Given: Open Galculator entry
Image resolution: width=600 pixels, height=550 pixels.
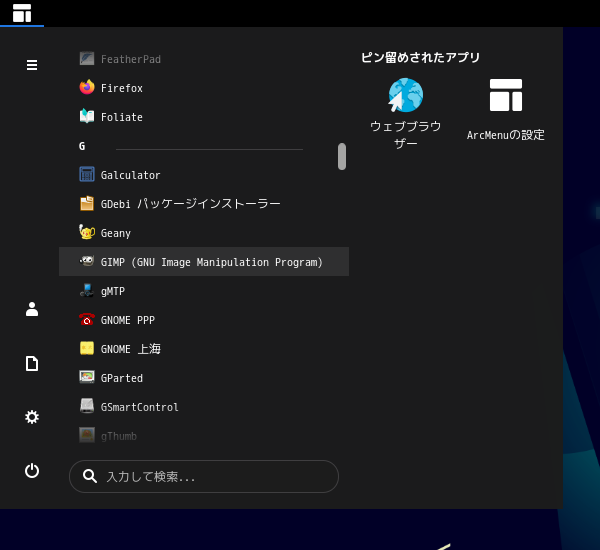Looking at the screenshot, I should tap(204, 175).
